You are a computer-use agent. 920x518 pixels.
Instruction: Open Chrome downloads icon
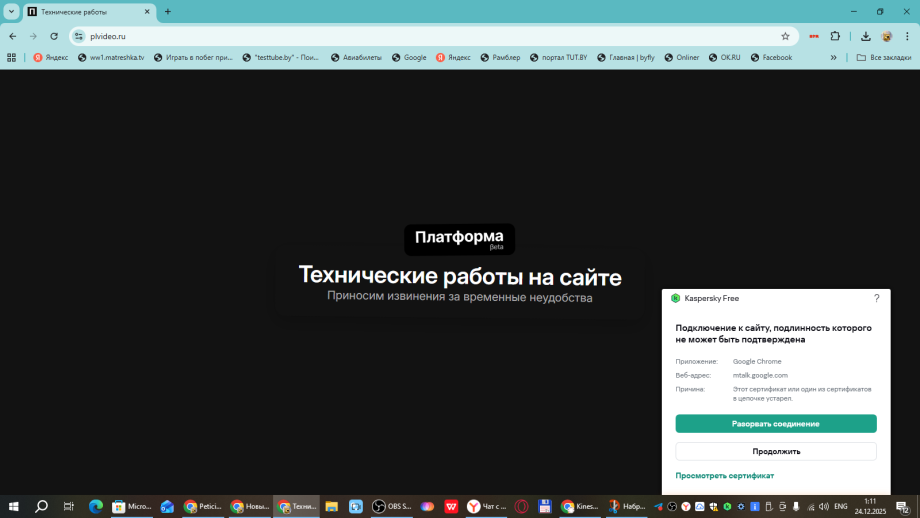(x=865, y=36)
